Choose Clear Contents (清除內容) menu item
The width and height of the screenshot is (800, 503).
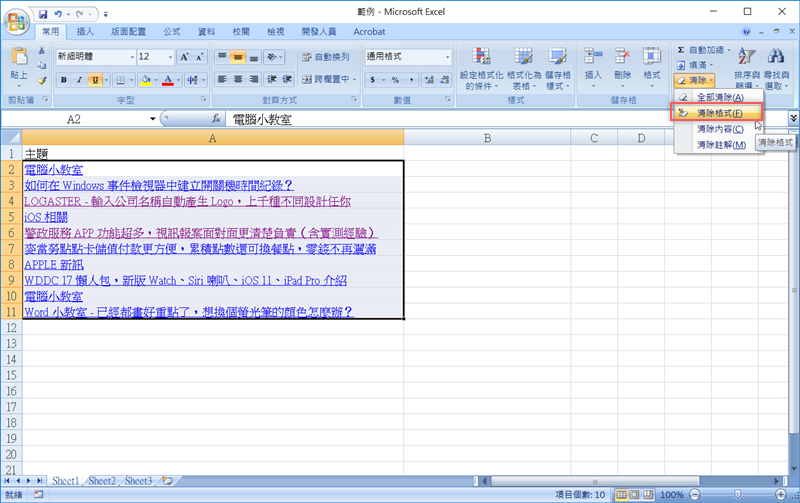pyautogui.click(x=719, y=129)
